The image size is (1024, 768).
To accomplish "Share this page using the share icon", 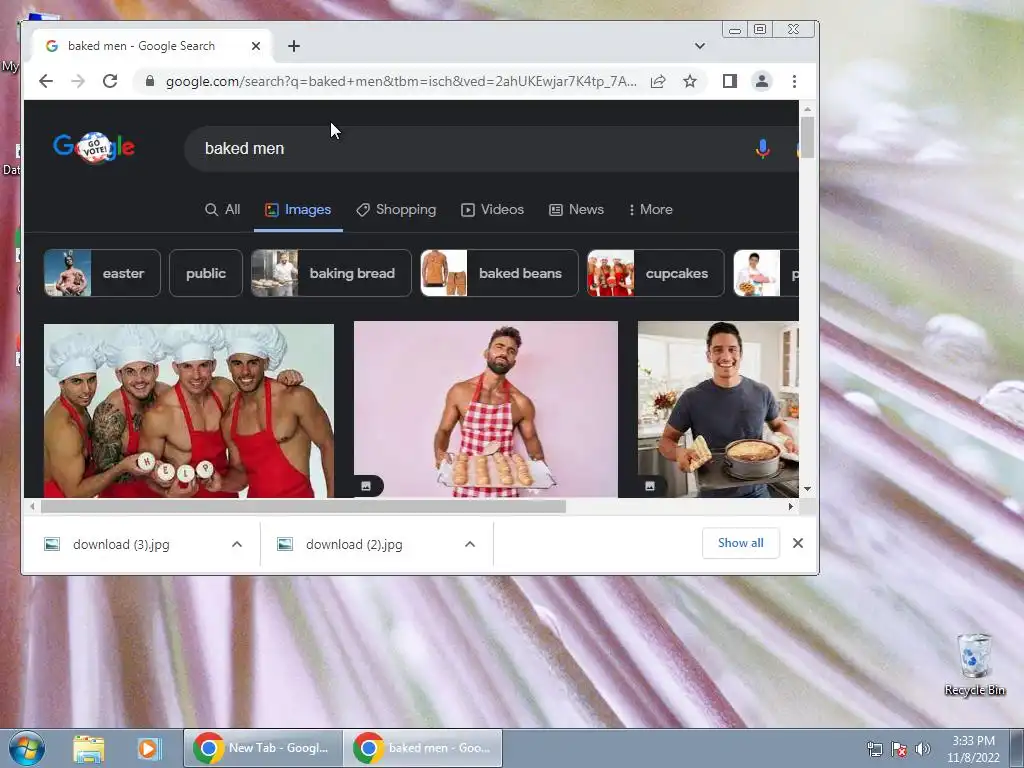I will point(658,81).
